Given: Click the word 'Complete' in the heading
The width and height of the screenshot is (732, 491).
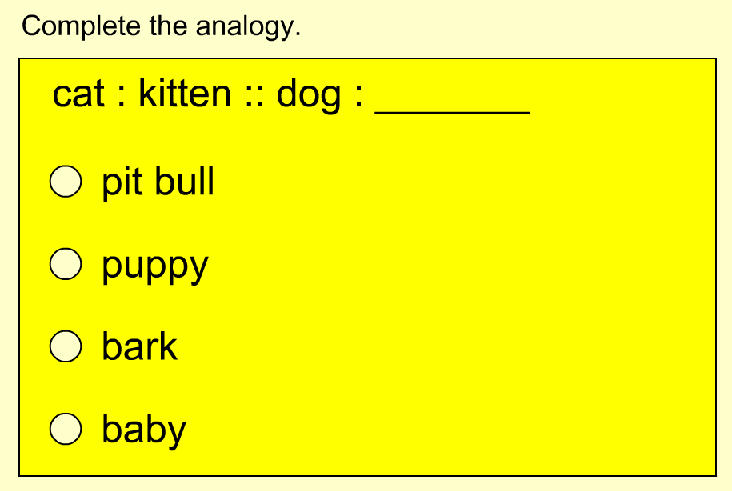Looking at the screenshot, I should pyautogui.click(x=81, y=27).
